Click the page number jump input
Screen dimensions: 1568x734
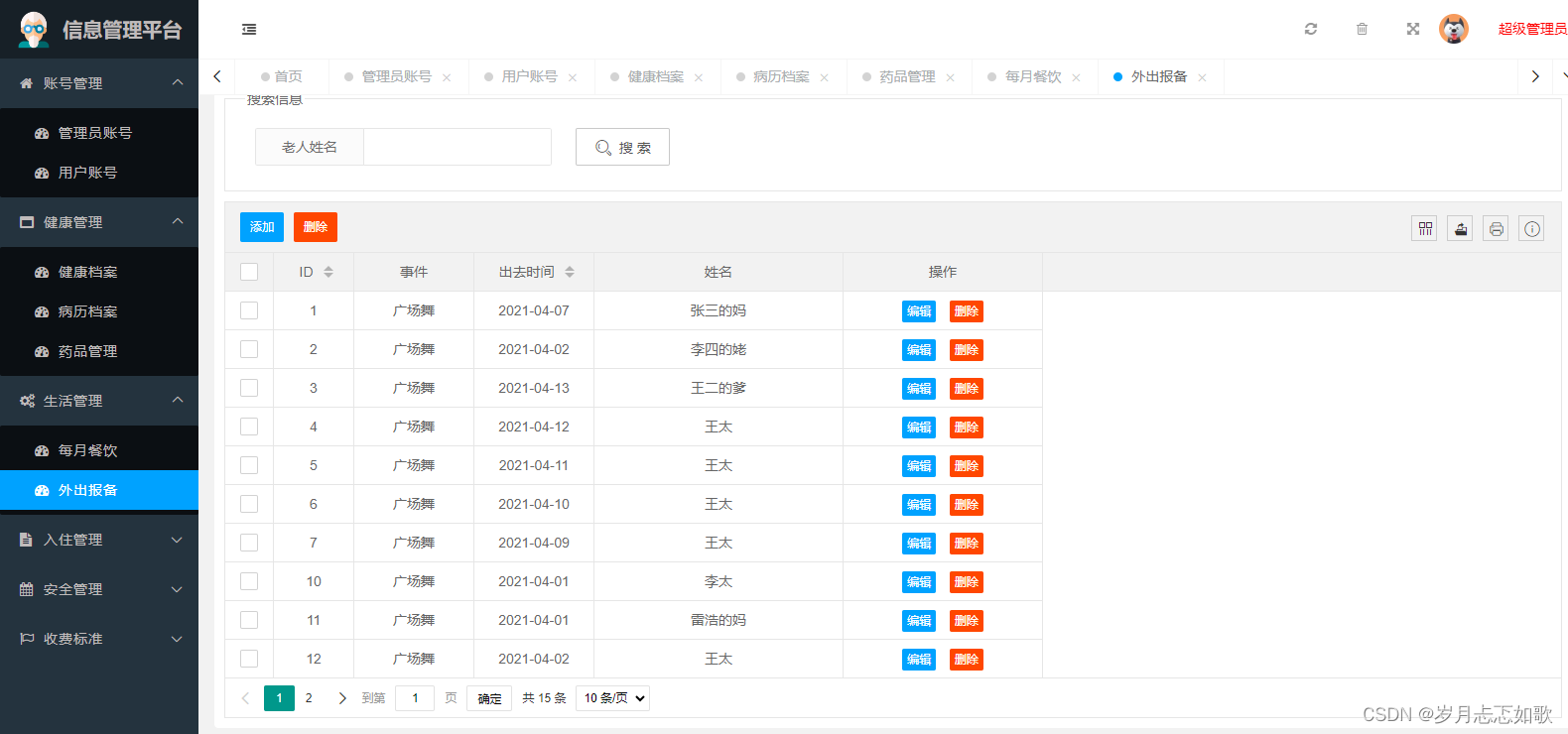[415, 698]
